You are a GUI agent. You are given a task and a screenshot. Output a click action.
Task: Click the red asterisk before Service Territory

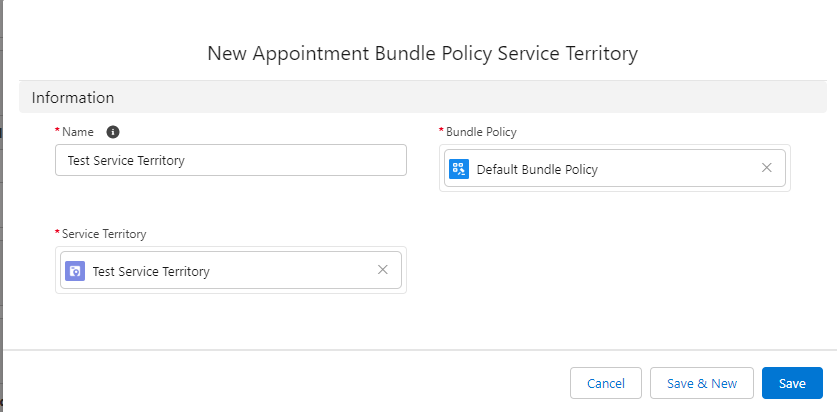(57, 232)
